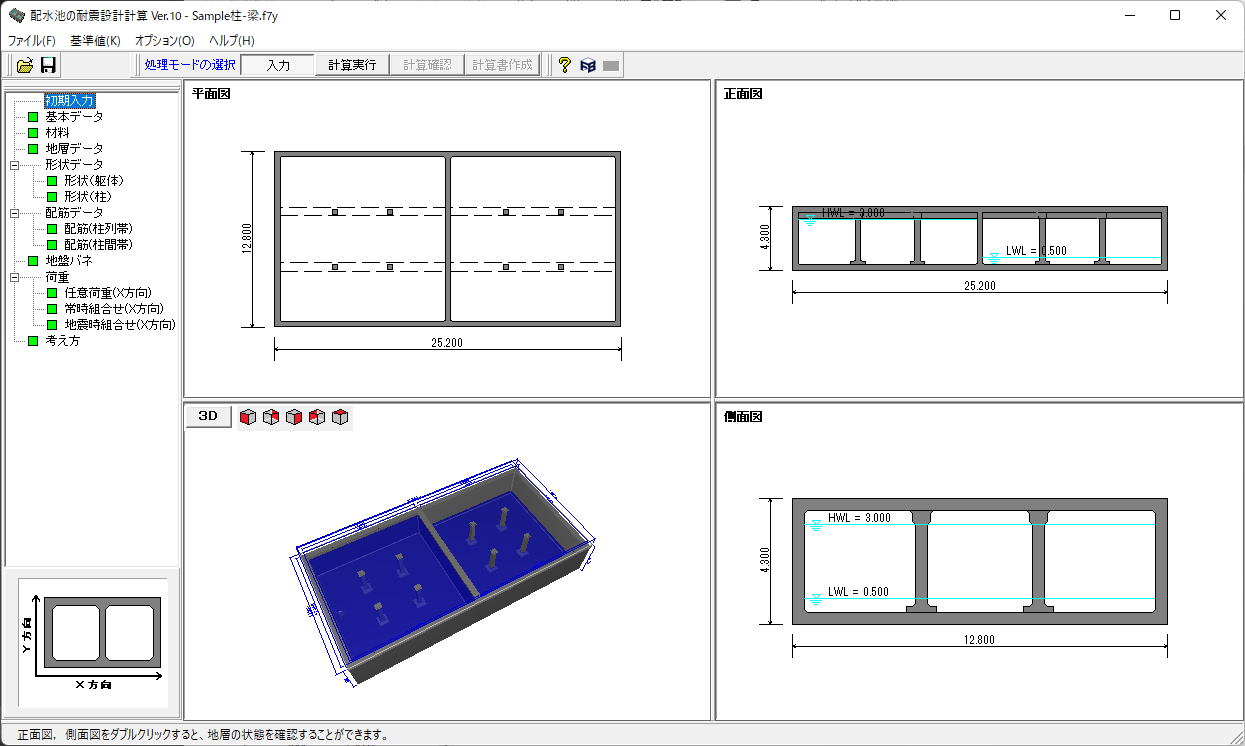Click the green status icon beside 考え方
The image size is (1245, 746).
(33, 341)
